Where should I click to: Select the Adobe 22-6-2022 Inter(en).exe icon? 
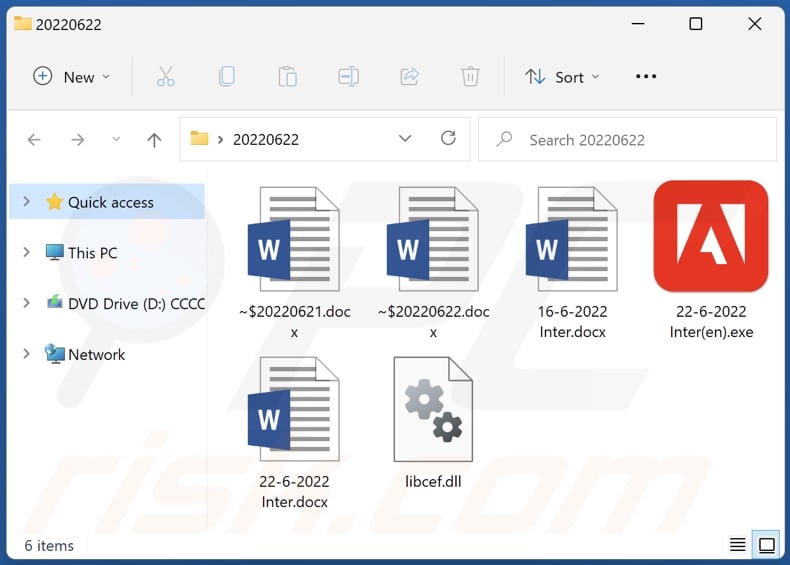[711, 236]
